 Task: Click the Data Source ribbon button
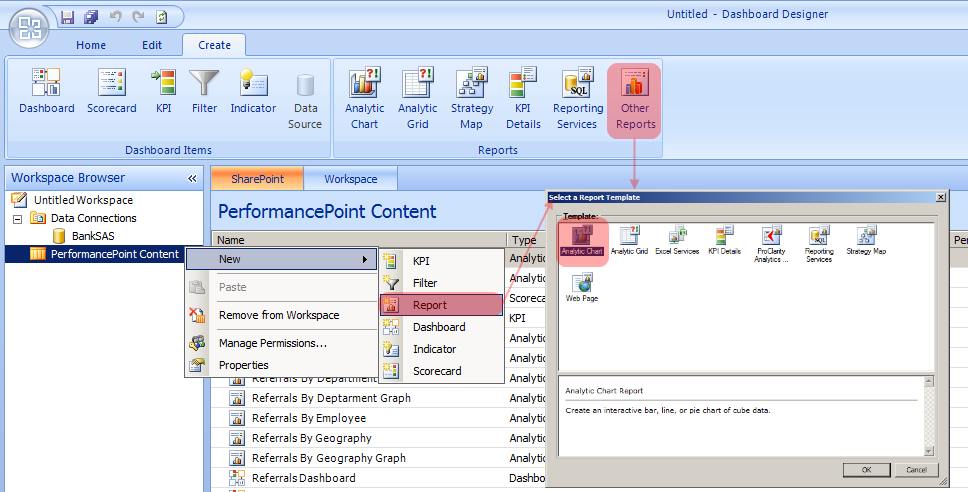305,101
